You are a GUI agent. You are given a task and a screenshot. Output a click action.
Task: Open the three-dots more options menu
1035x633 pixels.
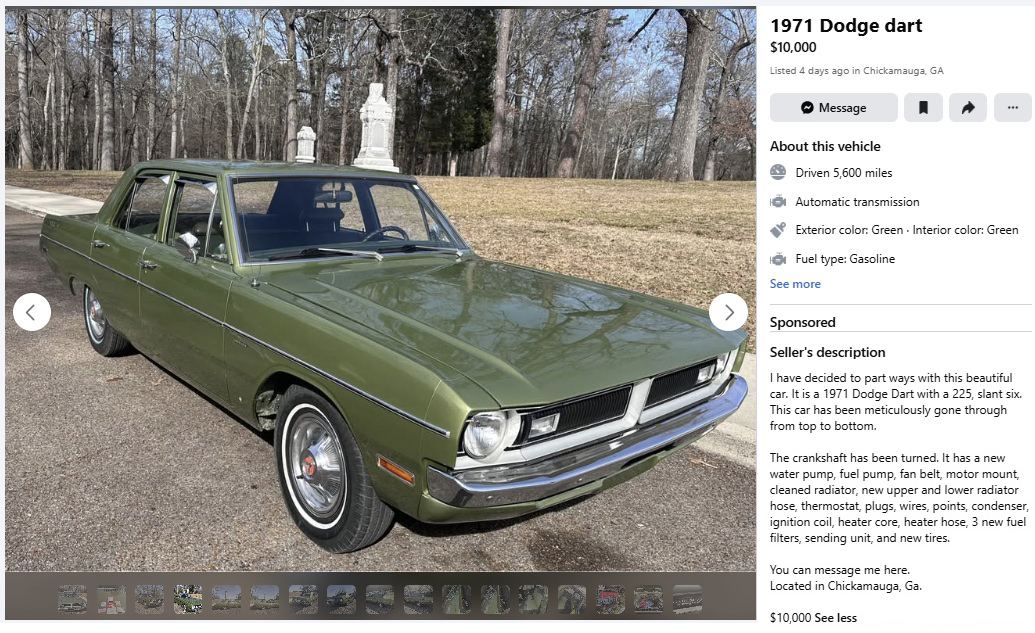[x=1013, y=108]
